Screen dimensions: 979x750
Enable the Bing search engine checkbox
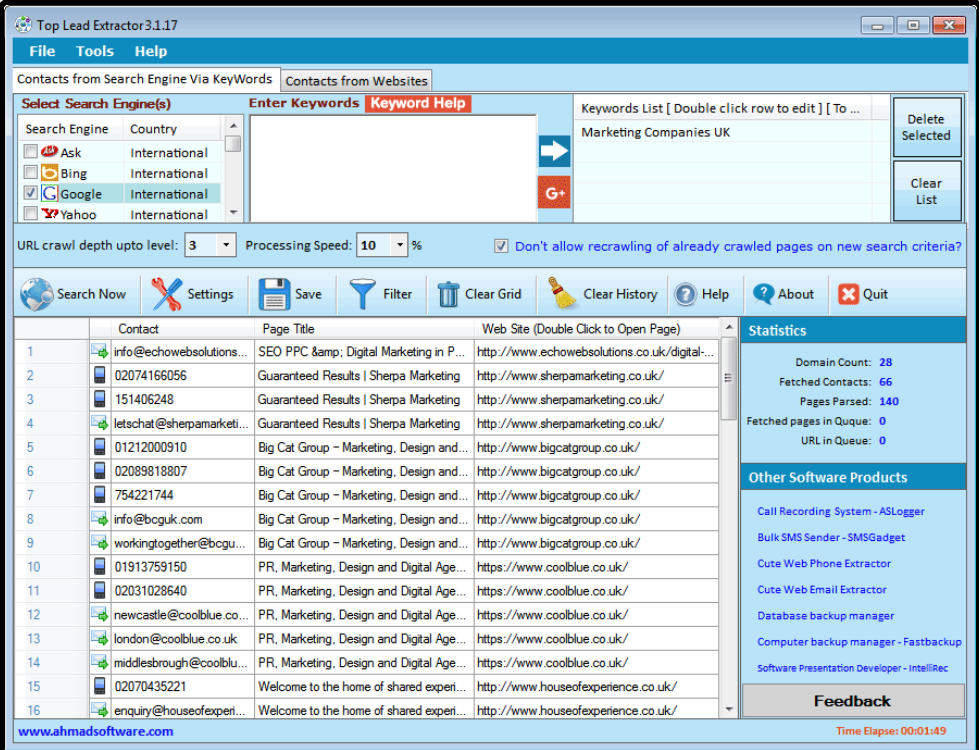tap(28, 172)
